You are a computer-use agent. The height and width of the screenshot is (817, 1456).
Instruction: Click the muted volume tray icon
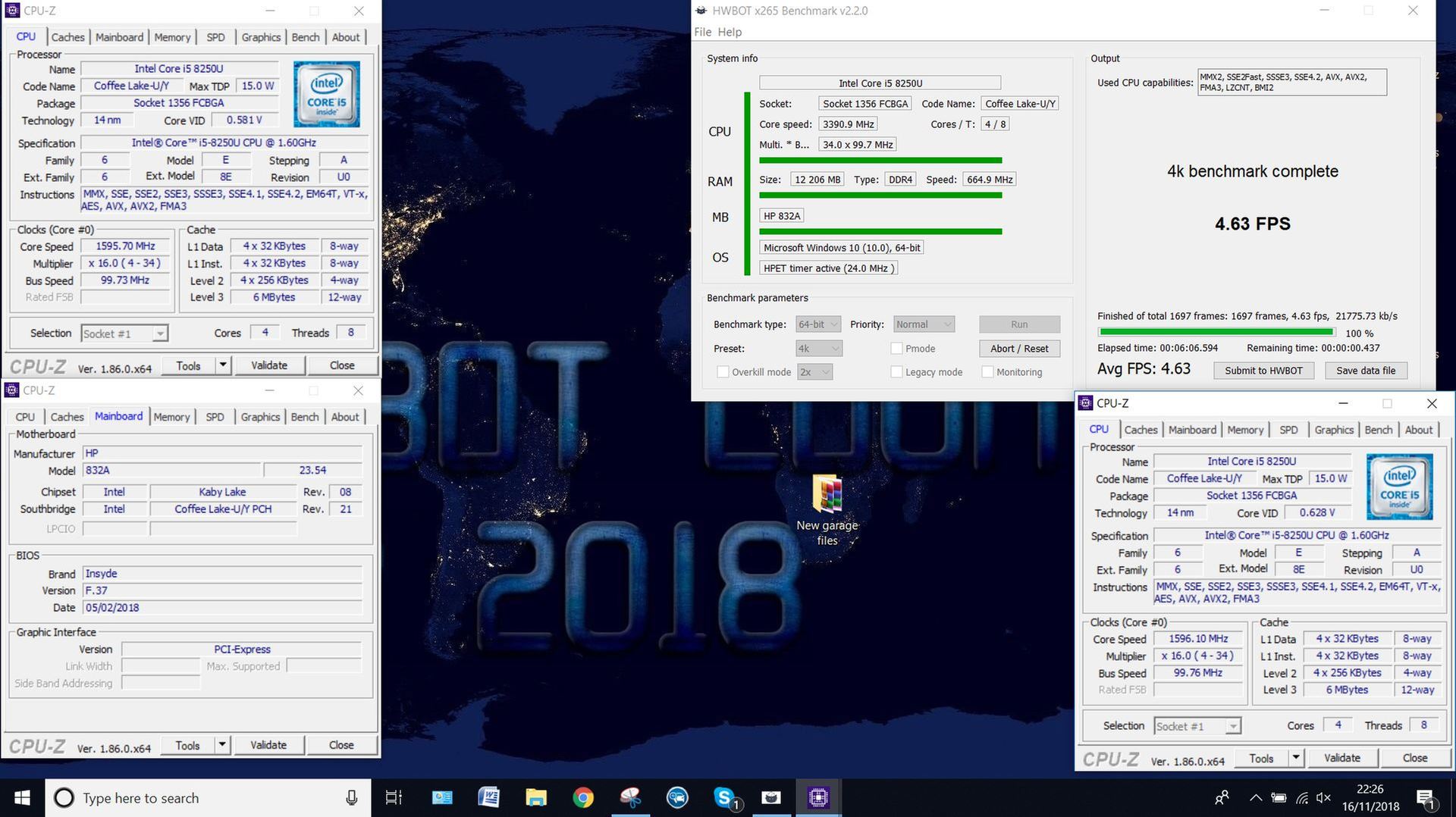[1323, 798]
